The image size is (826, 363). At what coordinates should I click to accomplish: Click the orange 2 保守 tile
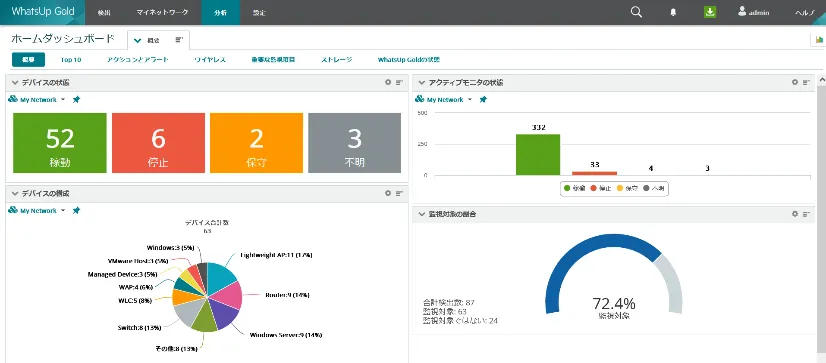pos(257,143)
